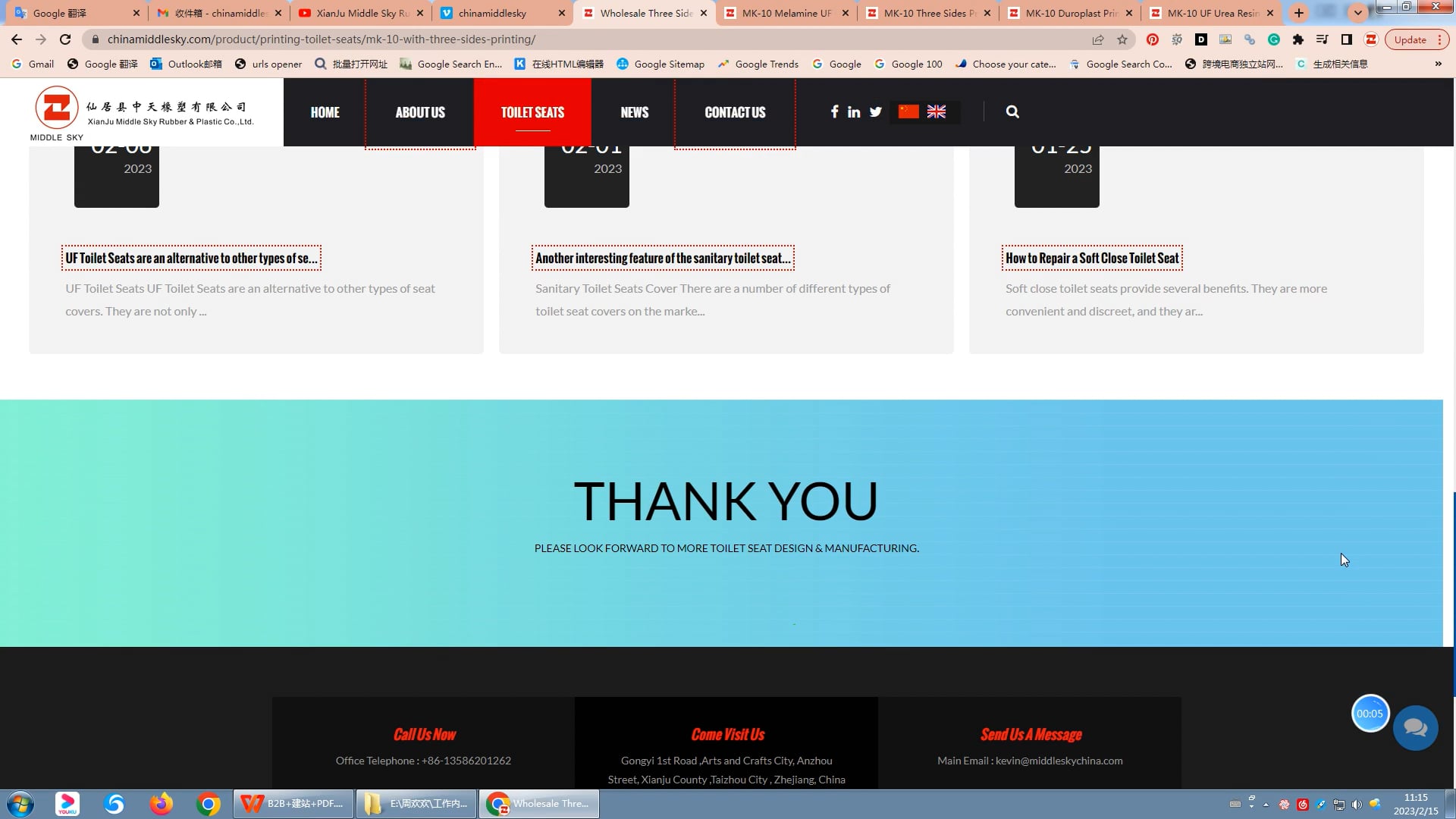Click the Facebook icon in header
1456x819 pixels.
pos(834,111)
